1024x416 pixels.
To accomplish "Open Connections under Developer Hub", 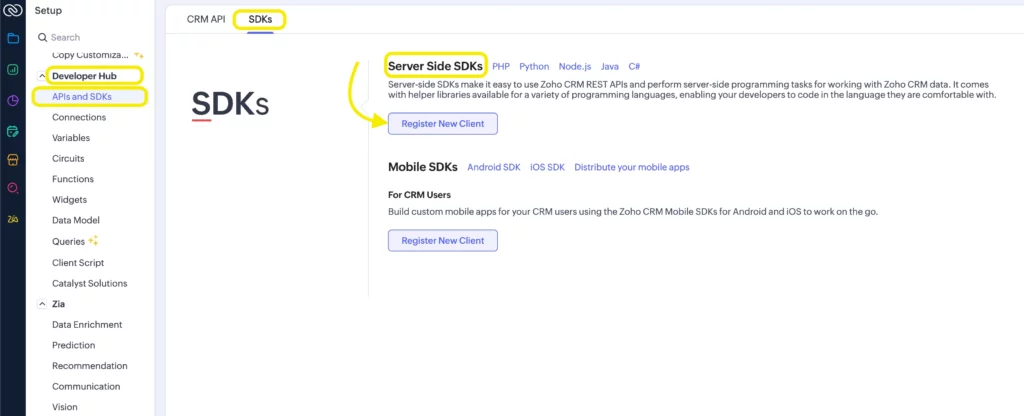I will [x=79, y=118].
